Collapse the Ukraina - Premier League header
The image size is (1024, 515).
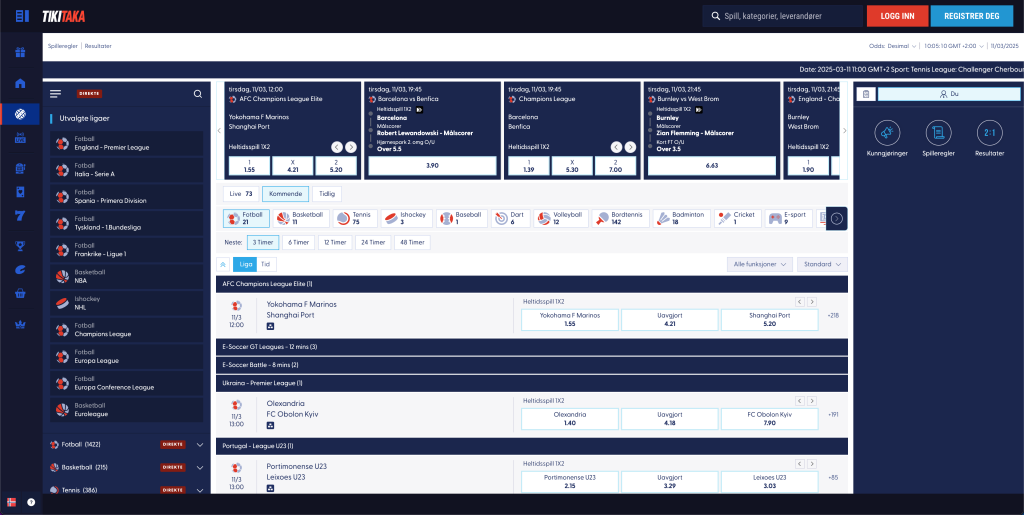[x=532, y=383]
